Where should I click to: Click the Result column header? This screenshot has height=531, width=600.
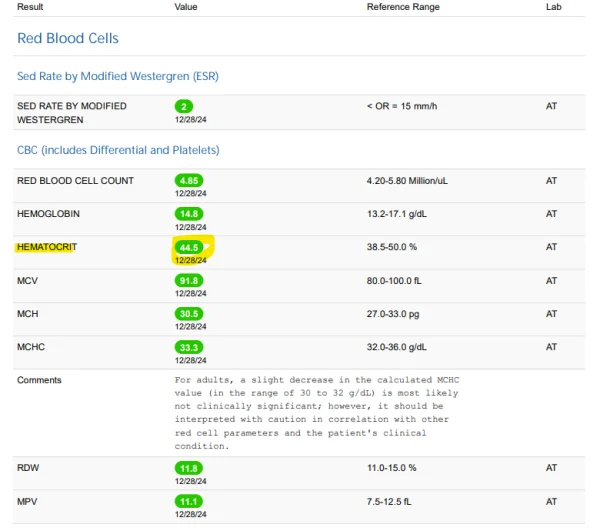click(30, 7)
